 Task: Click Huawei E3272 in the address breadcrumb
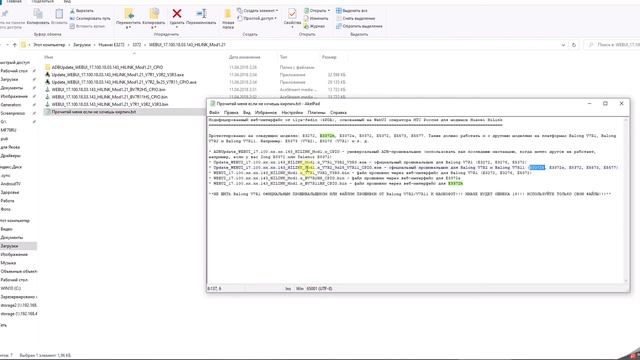pyautogui.click(x=111, y=45)
